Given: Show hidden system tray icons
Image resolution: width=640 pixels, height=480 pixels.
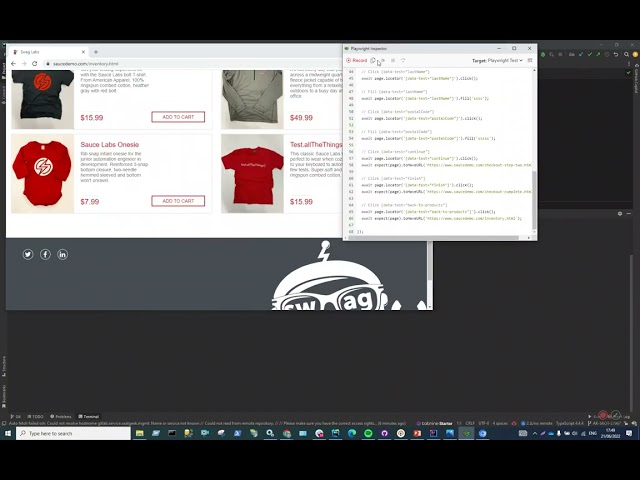Looking at the screenshot, I should (x=535, y=433).
